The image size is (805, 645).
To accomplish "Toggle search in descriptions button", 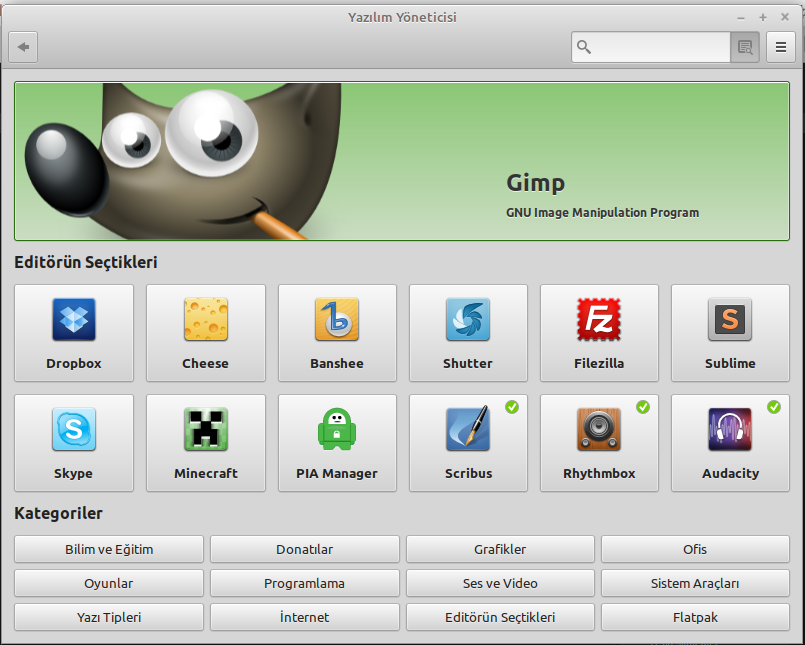I will [745, 47].
